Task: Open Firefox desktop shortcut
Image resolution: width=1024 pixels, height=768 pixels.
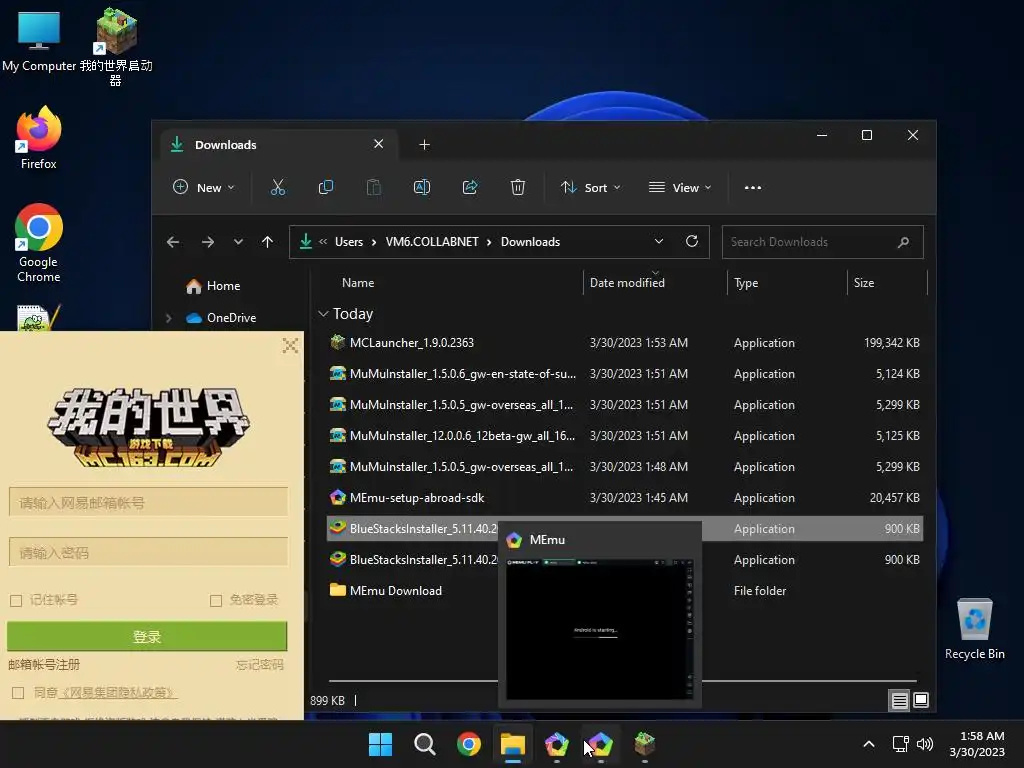Action: point(39,138)
